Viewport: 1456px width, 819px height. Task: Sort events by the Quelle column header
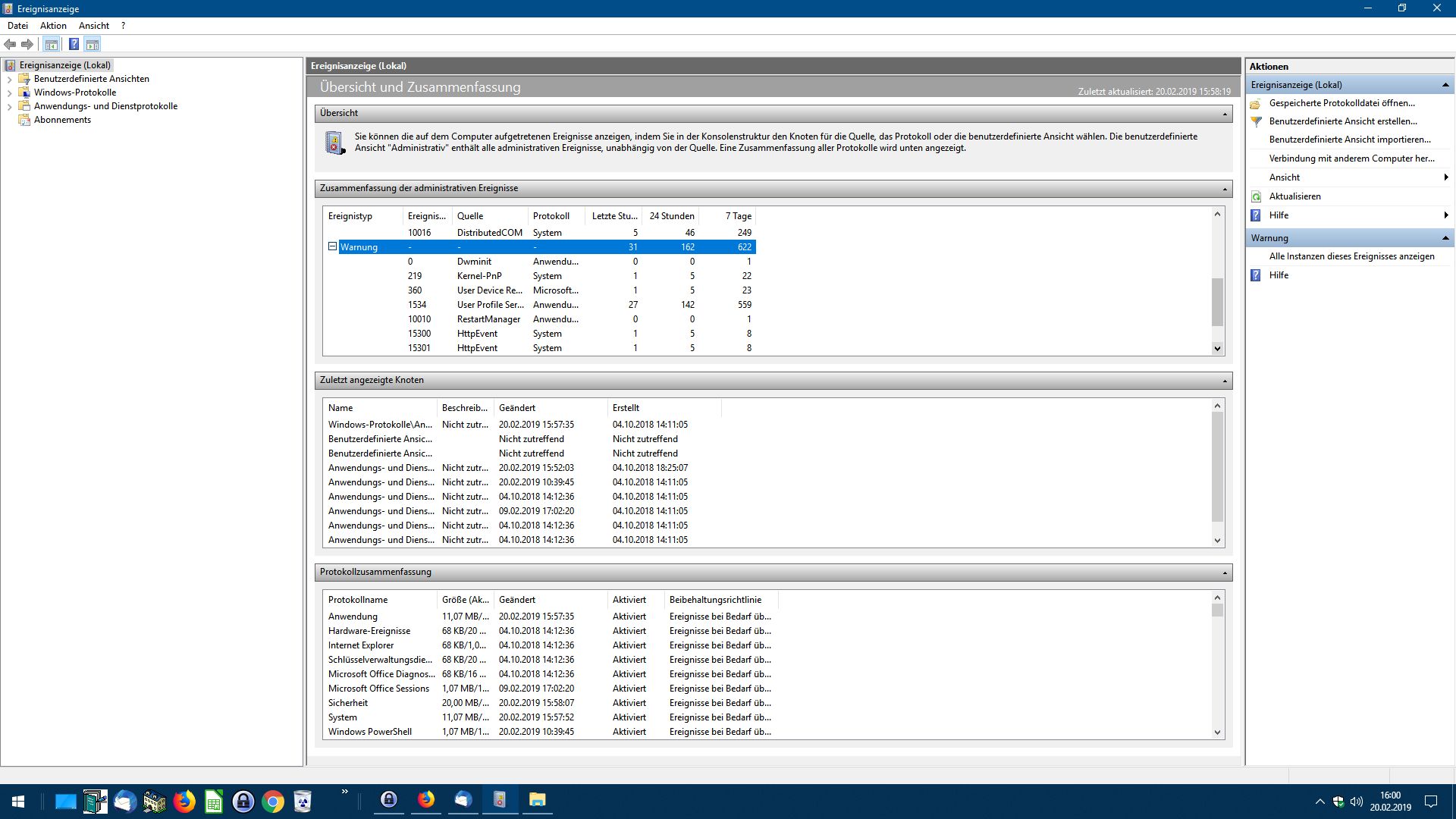(x=490, y=216)
